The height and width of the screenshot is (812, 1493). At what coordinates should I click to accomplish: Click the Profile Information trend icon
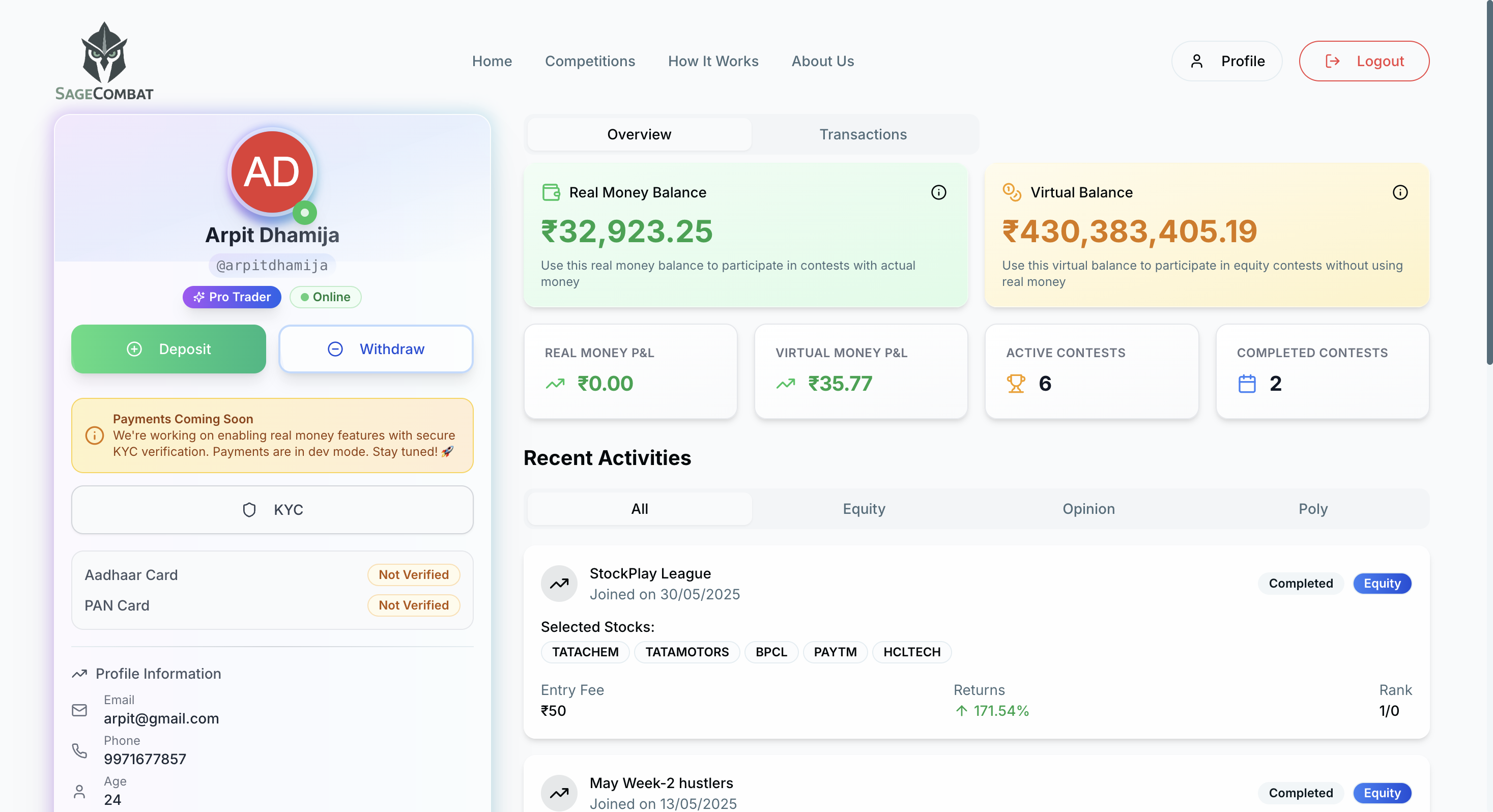coord(79,674)
